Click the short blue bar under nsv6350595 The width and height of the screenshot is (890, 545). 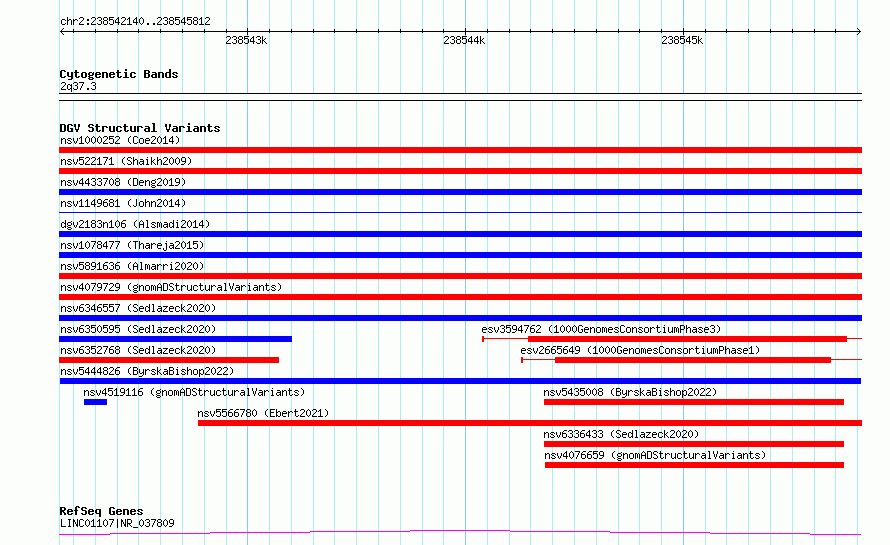coord(175,339)
